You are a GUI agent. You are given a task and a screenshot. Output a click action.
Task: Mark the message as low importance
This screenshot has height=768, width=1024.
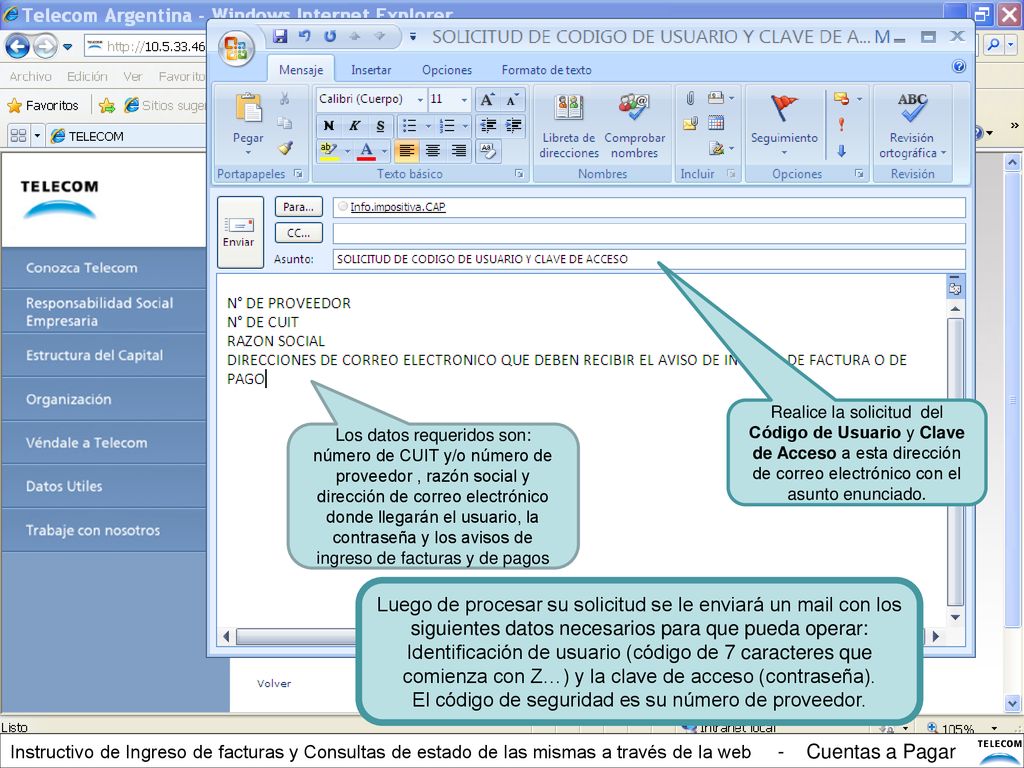[x=841, y=150]
